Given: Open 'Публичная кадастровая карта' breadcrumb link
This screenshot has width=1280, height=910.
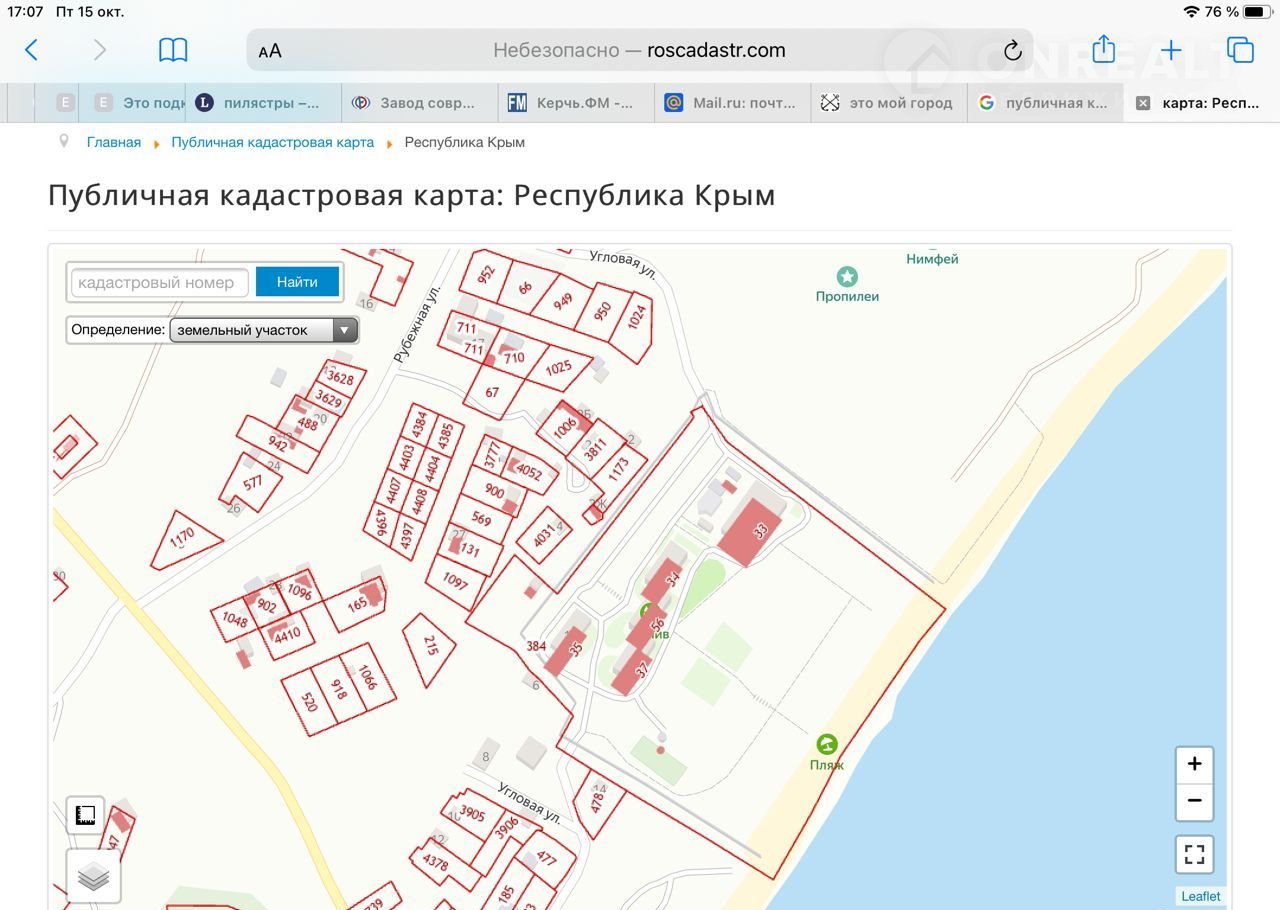Looking at the screenshot, I should point(272,142).
